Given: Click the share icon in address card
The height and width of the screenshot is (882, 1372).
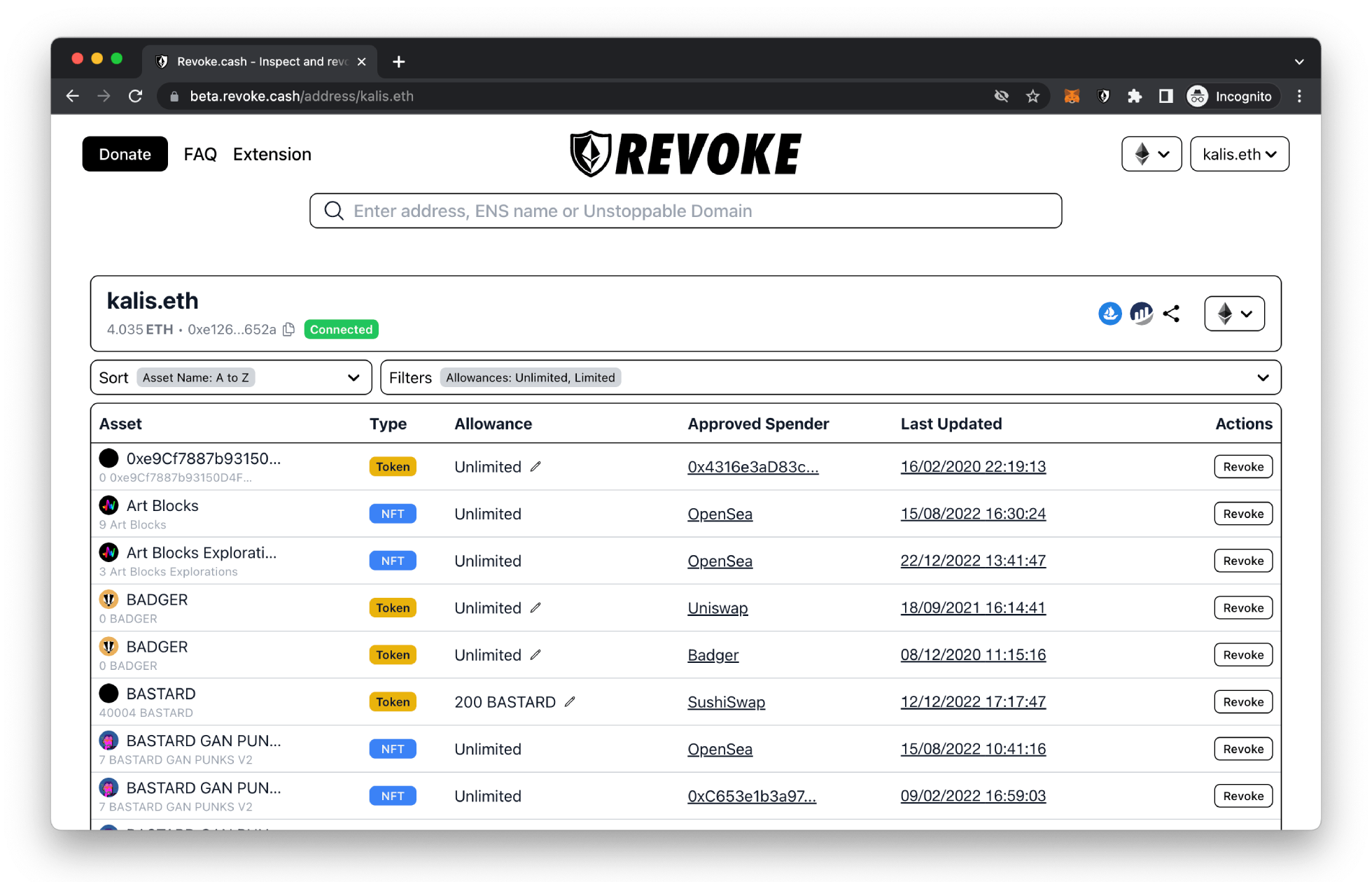Looking at the screenshot, I should (x=1171, y=314).
